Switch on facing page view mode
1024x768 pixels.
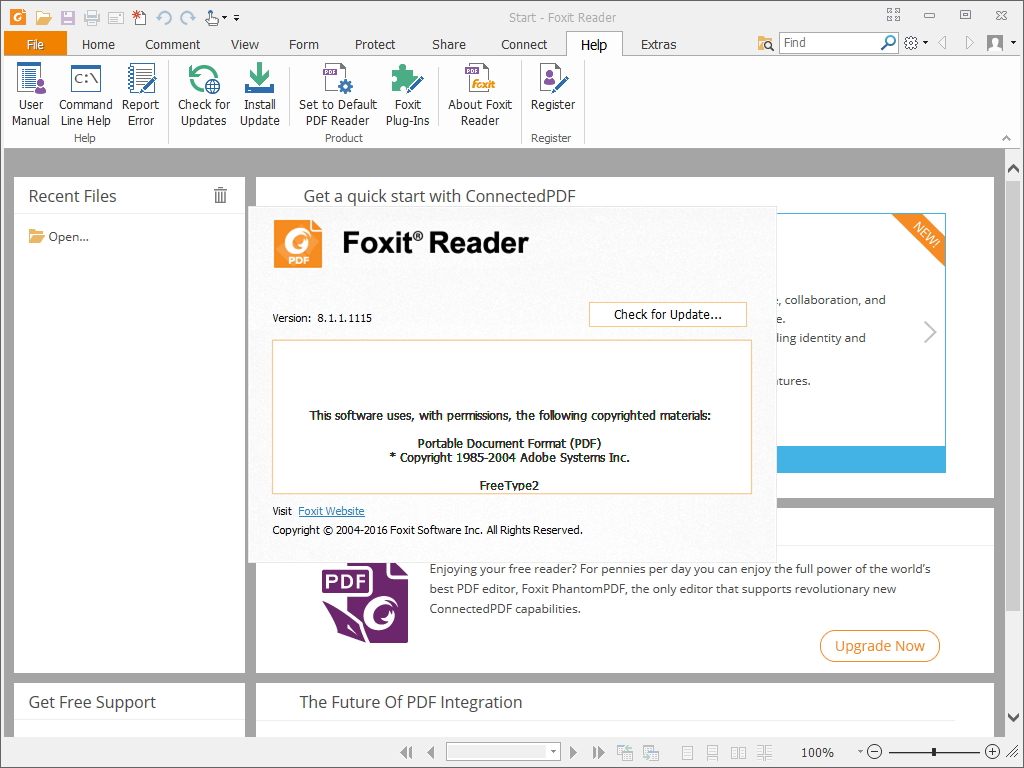coord(737,752)
